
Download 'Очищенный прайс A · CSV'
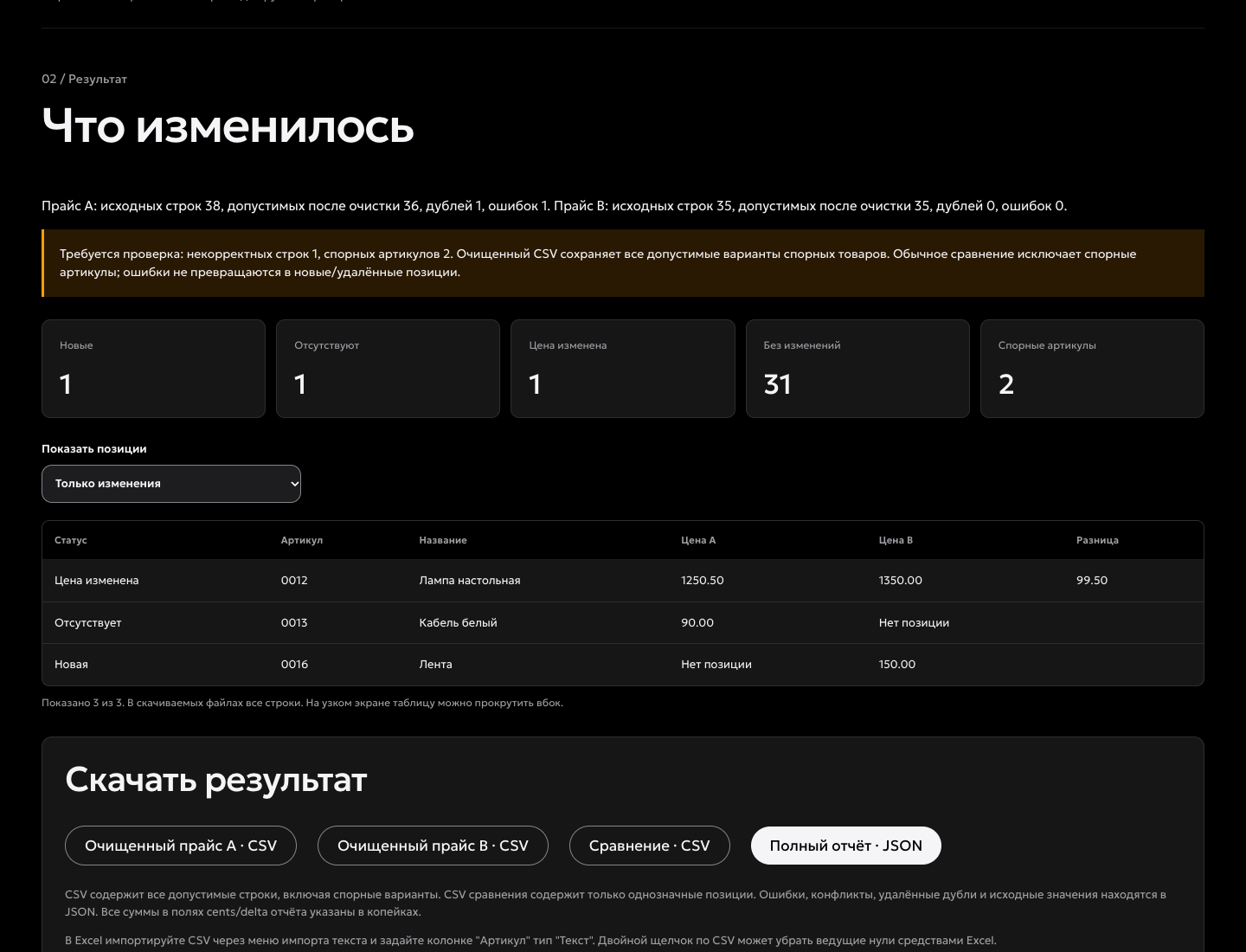click(x=181, y=846)
